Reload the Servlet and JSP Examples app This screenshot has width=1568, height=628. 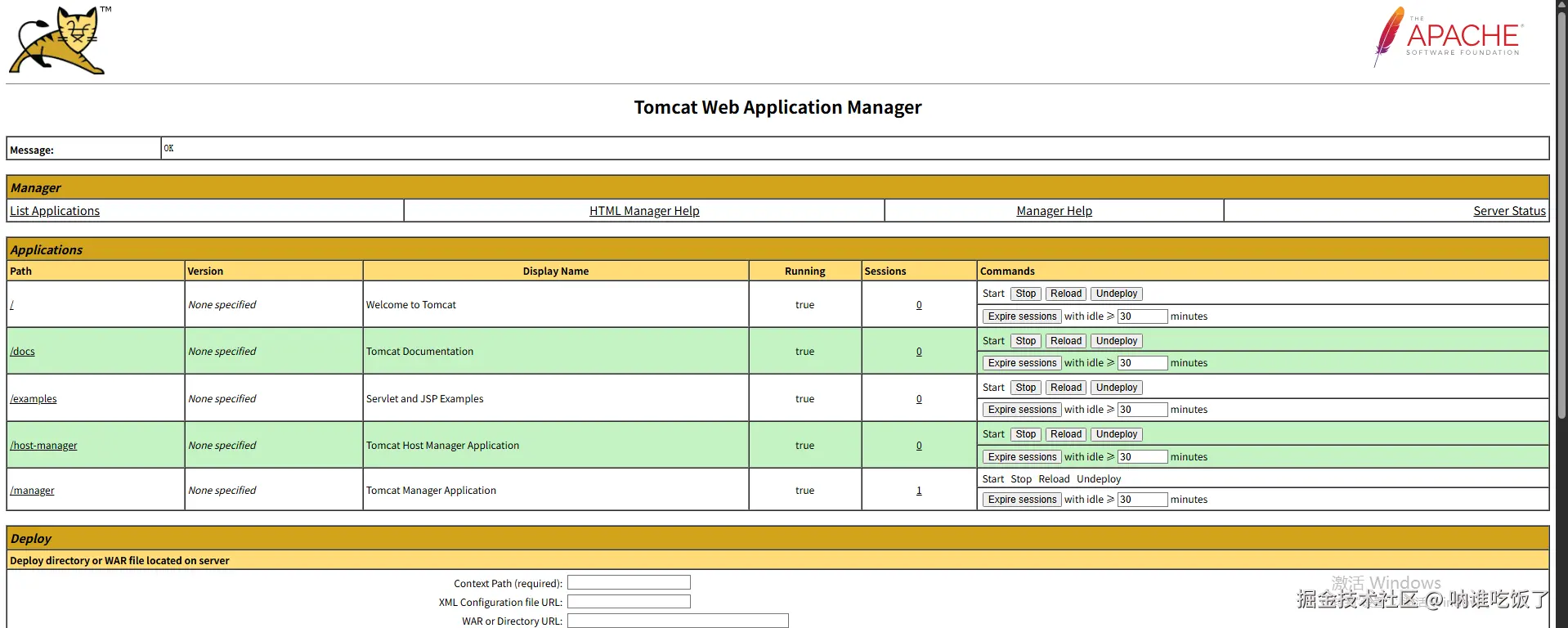pyautogui.click(x=1066, y=388)
